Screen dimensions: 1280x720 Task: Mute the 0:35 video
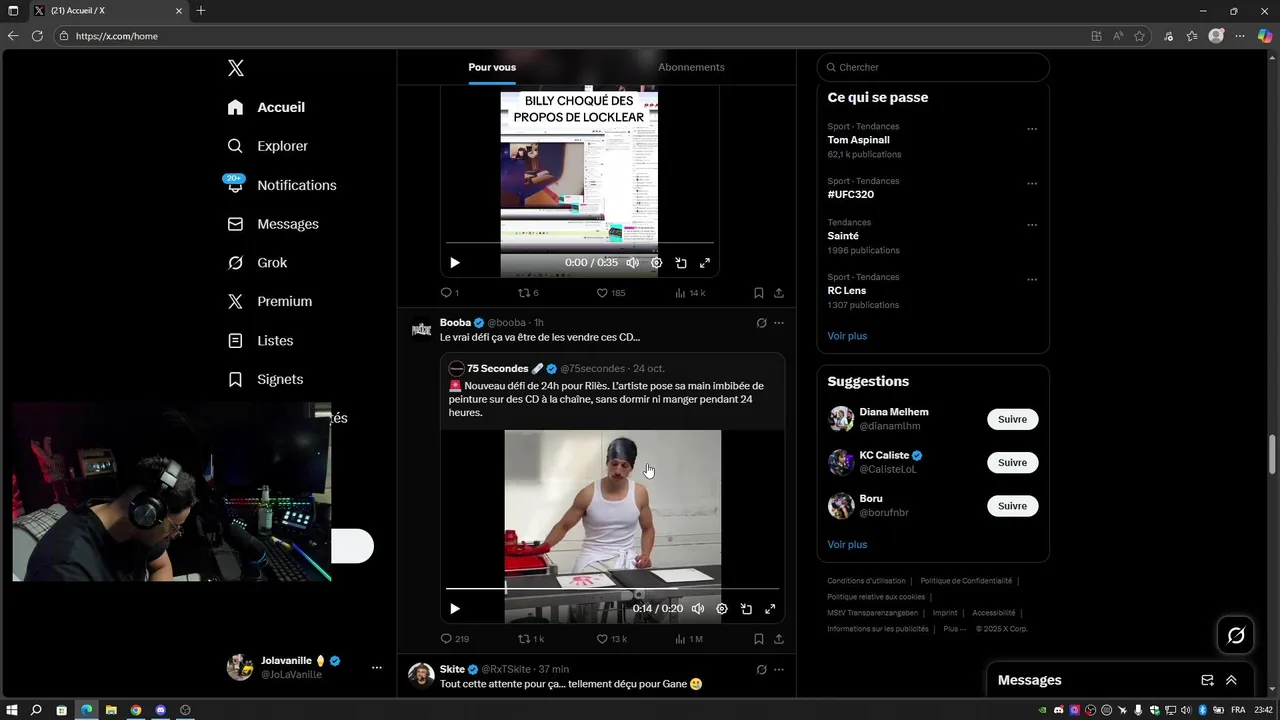click(632, 263)
